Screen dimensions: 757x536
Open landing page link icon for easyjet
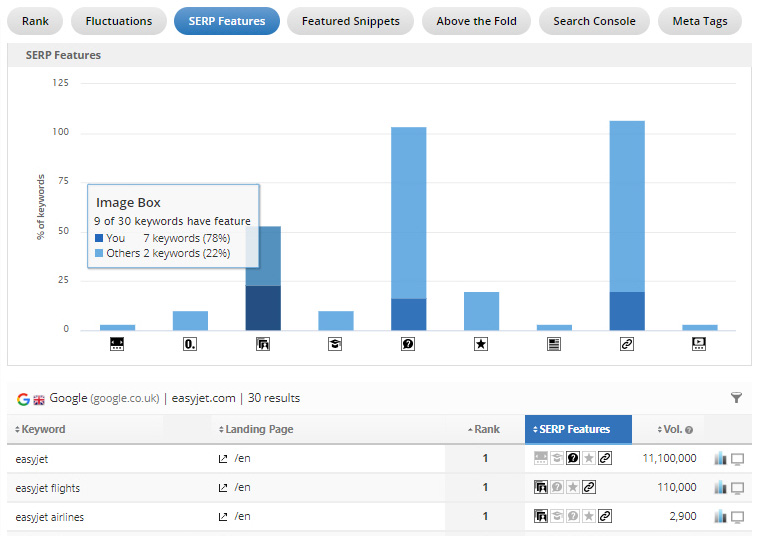pos(223,459)
